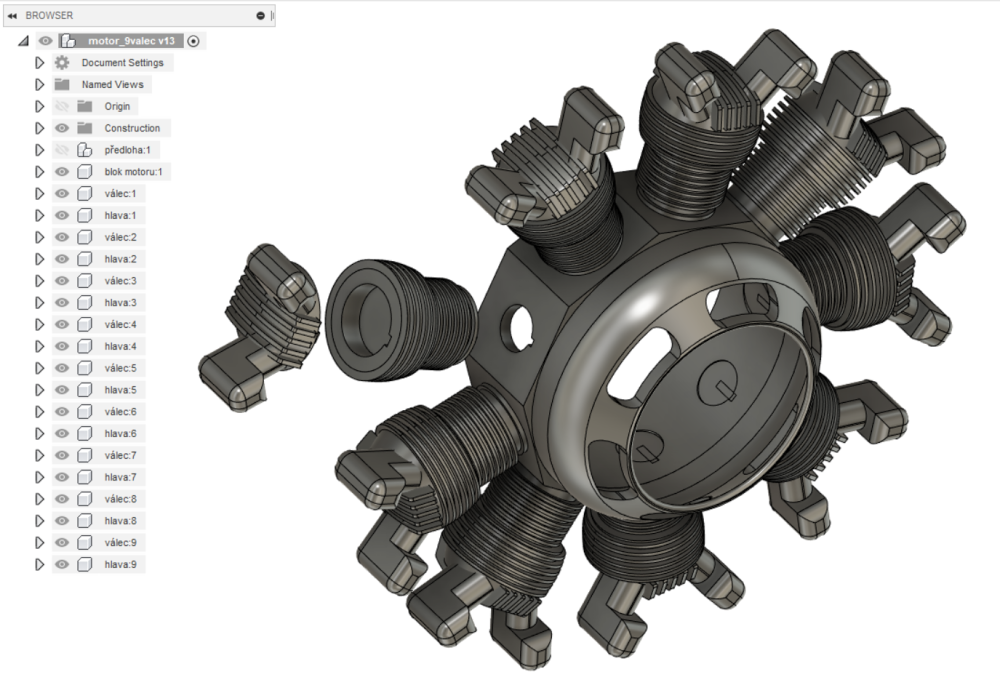Screen dimensions: 1000x677
Task: Toggle visibility of hlava:5
Action: (62, 390)
